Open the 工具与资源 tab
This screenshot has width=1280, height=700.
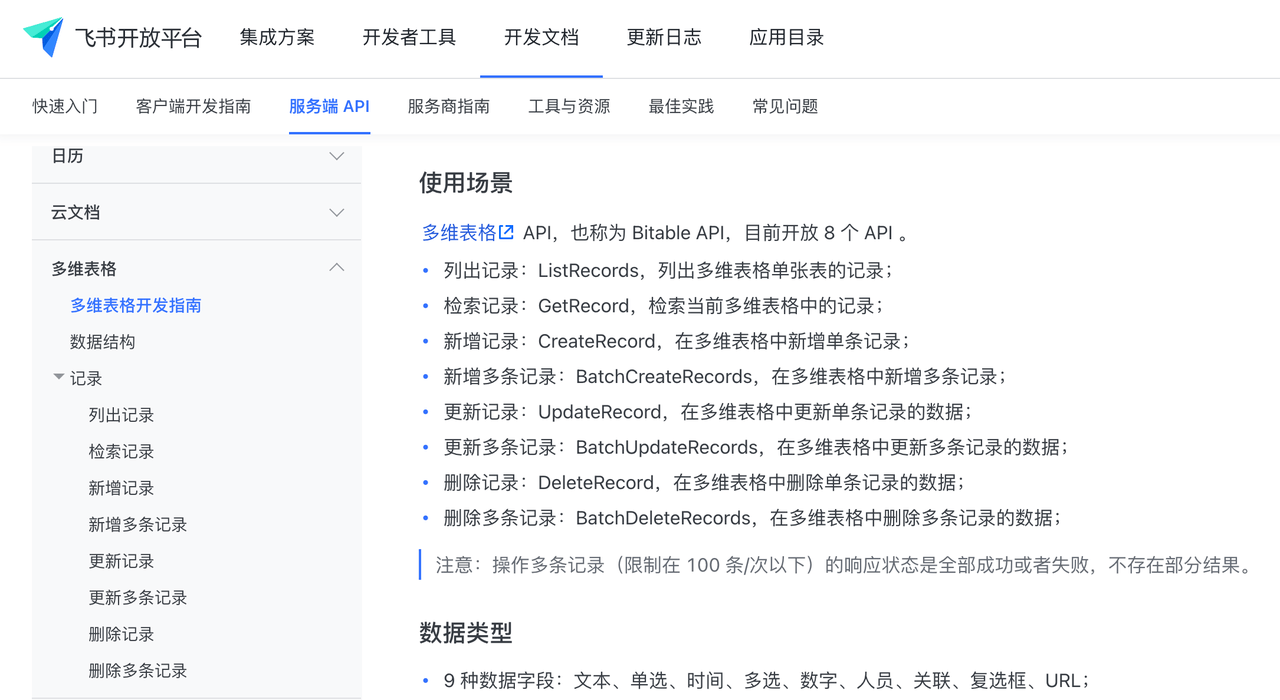(x=569, y=106)
